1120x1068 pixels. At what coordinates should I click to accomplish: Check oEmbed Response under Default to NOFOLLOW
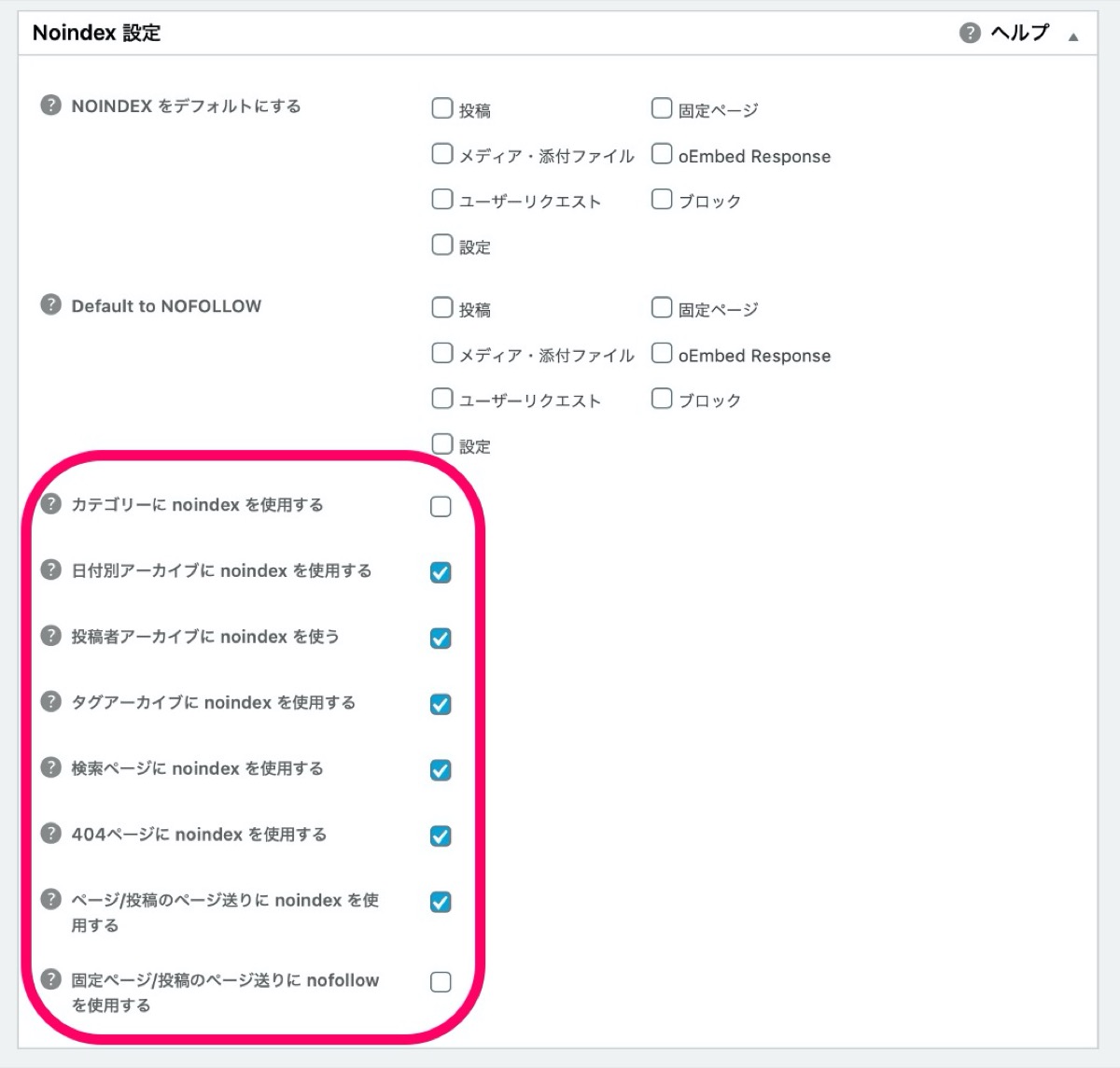pyautogui.click(x=662, y=353)
